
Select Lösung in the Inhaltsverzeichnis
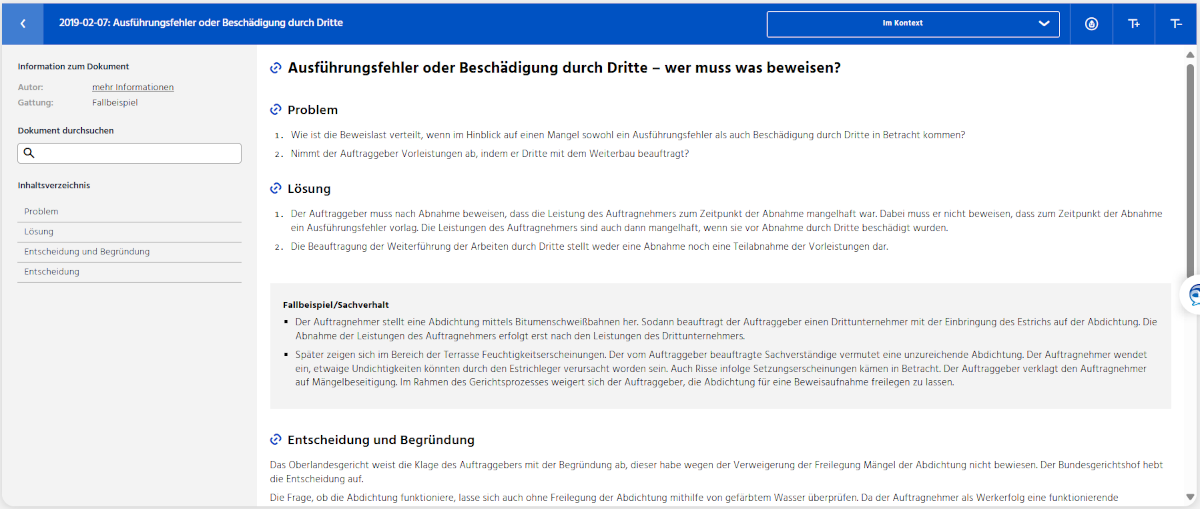point(39,232)
